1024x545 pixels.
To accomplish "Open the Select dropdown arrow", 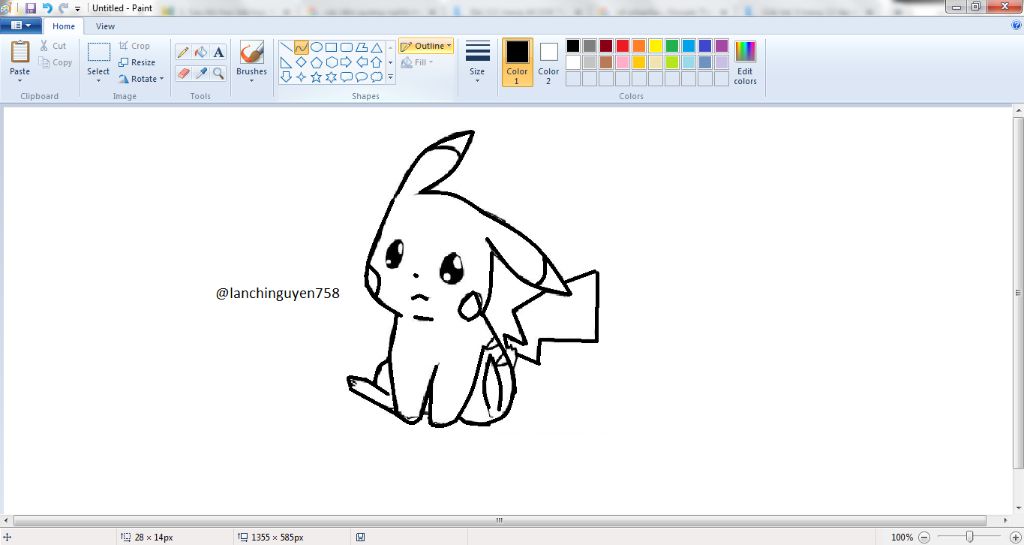I will pos(99,80).
